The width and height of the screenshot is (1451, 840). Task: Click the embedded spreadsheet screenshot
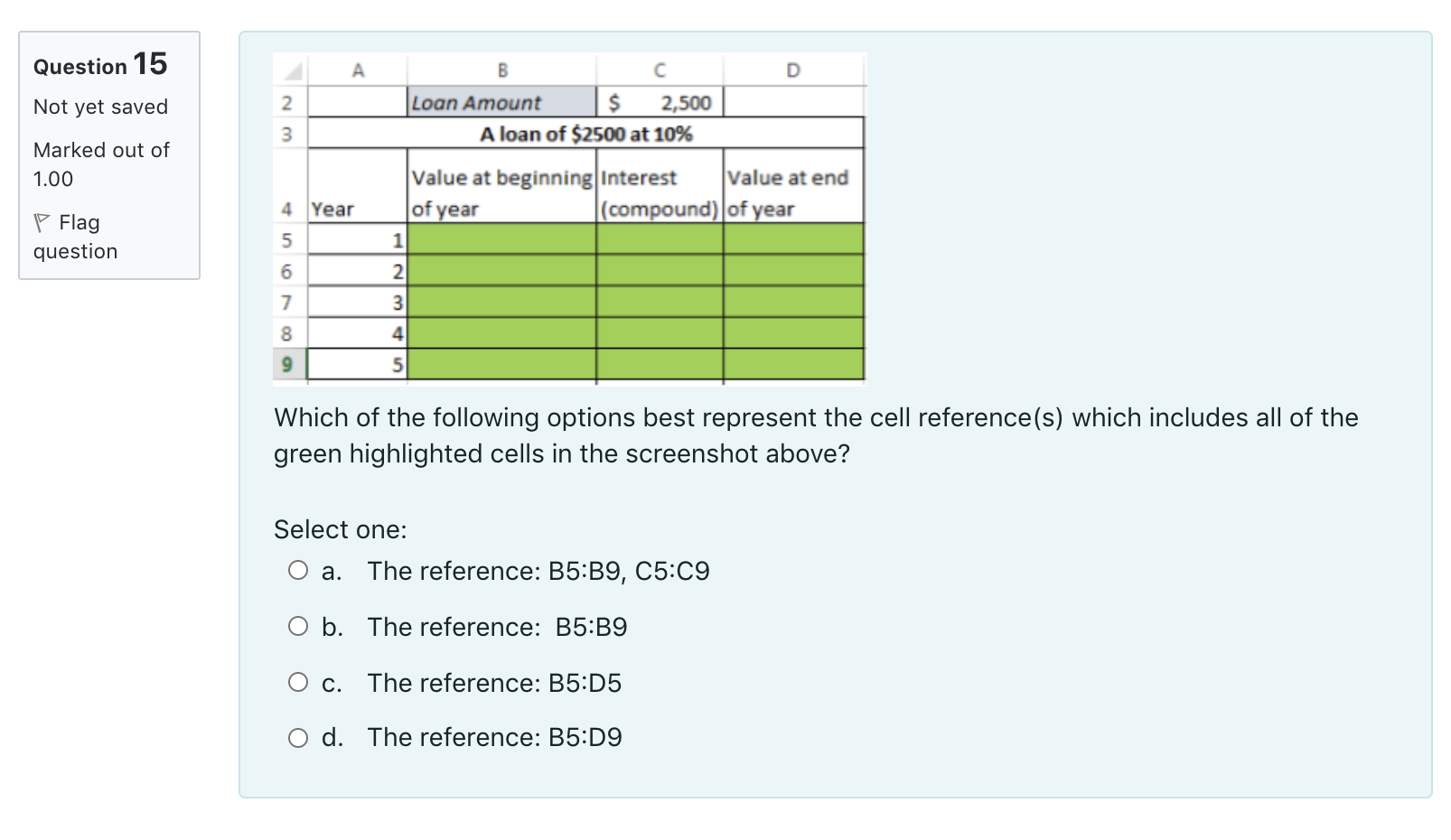pyautogui.click(x=570, y=215)
